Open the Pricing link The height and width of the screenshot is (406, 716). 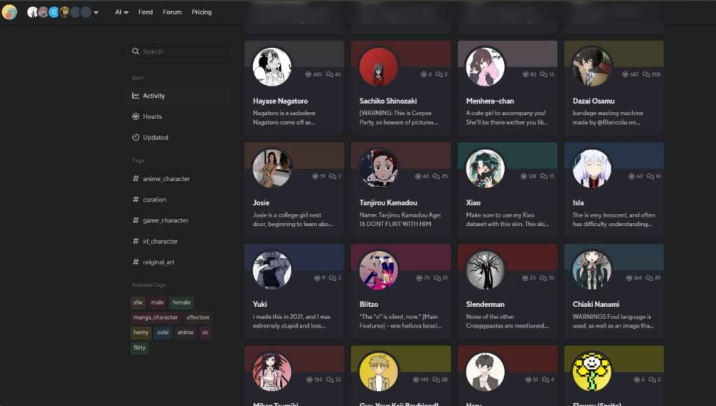pyautogui.click(x=201, y=12)
